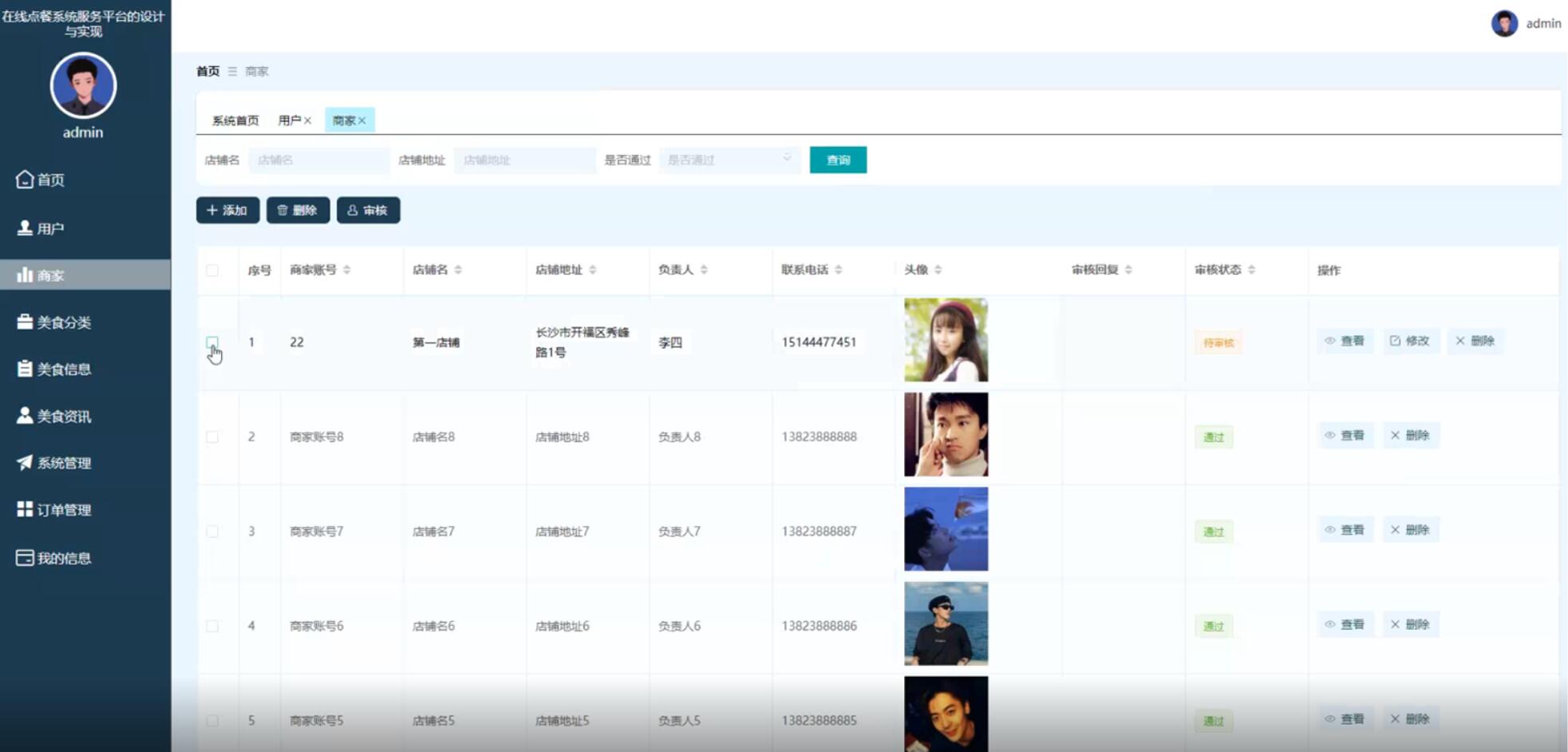1568x752 pixels.
Task: Switch to the 用户 tab
Action: point(289,121)
